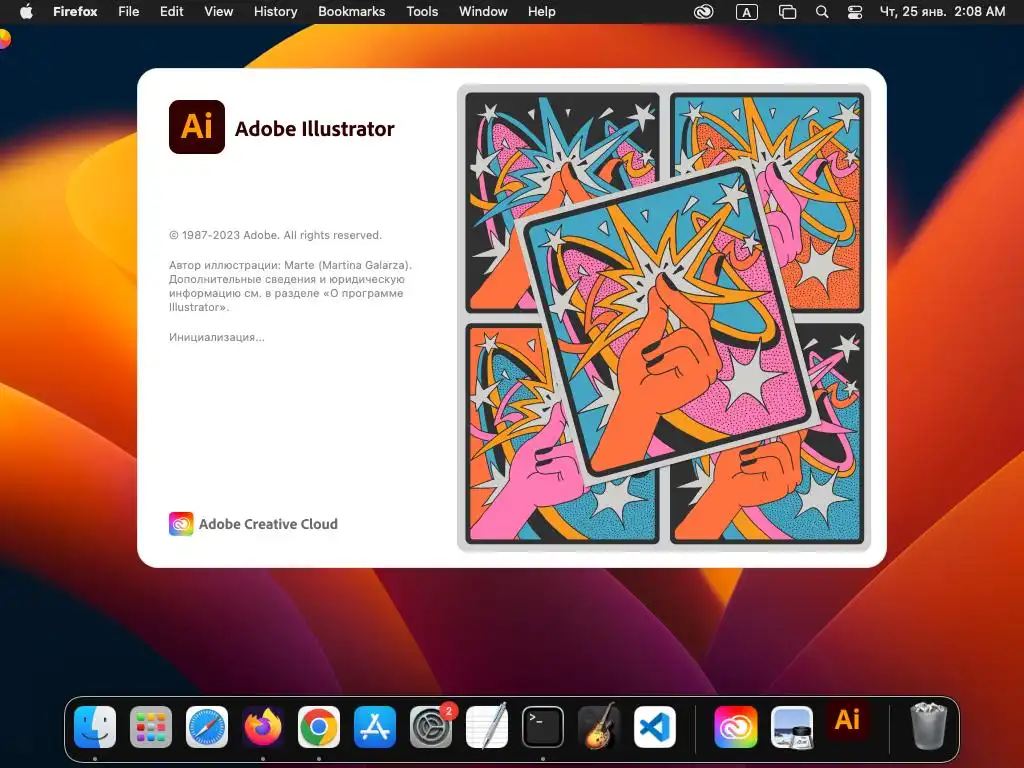Open the File menu
This screenshot has height=768, width=1024.
[x=129, y=12]
